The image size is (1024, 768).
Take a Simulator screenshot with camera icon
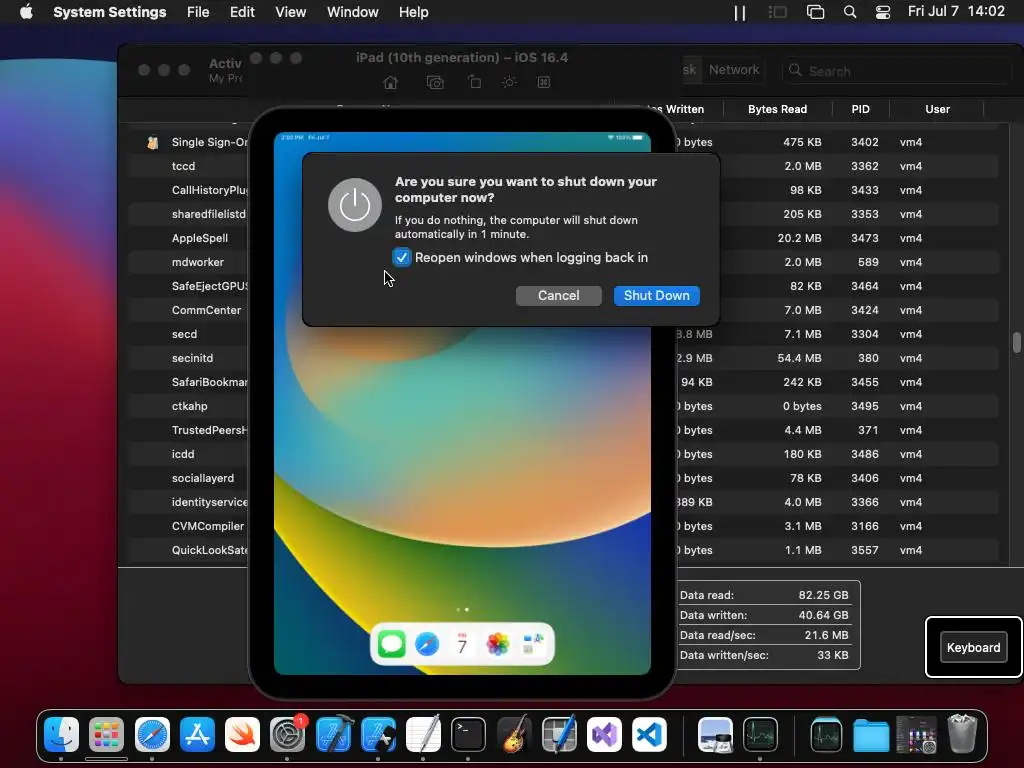click(435, 82)
